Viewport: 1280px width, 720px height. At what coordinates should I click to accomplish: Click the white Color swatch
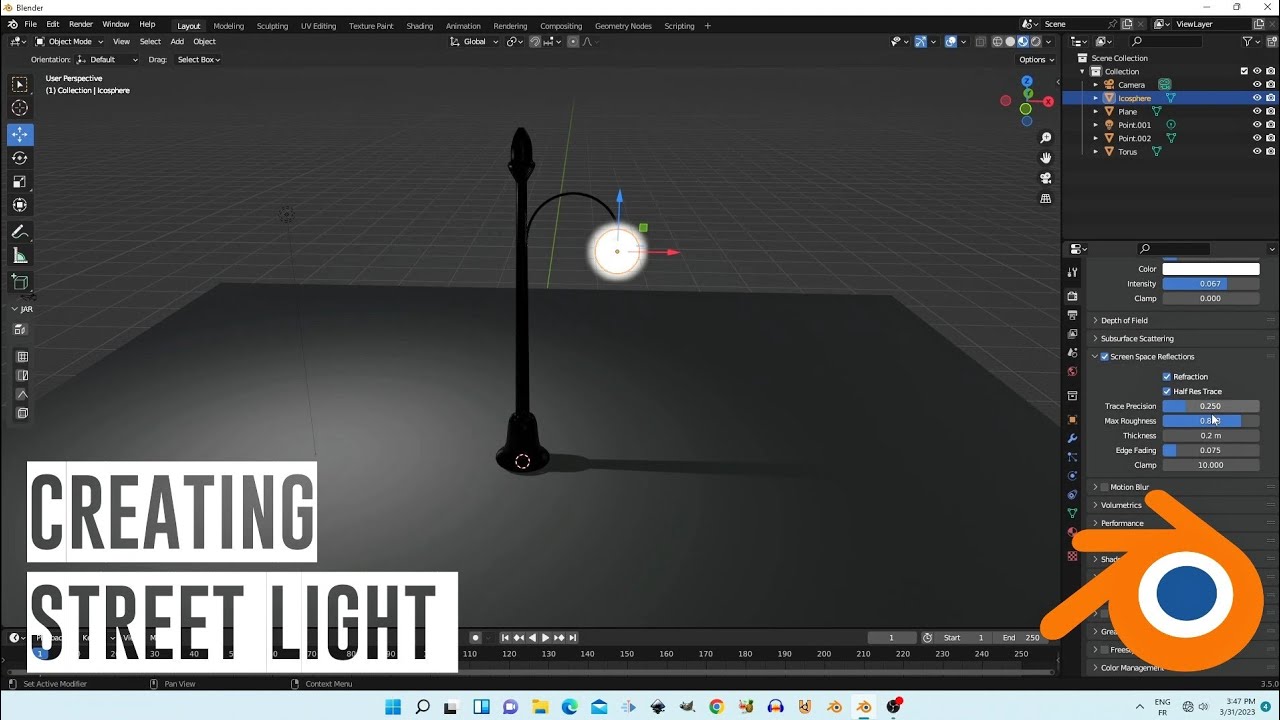tap(1210, 269)
